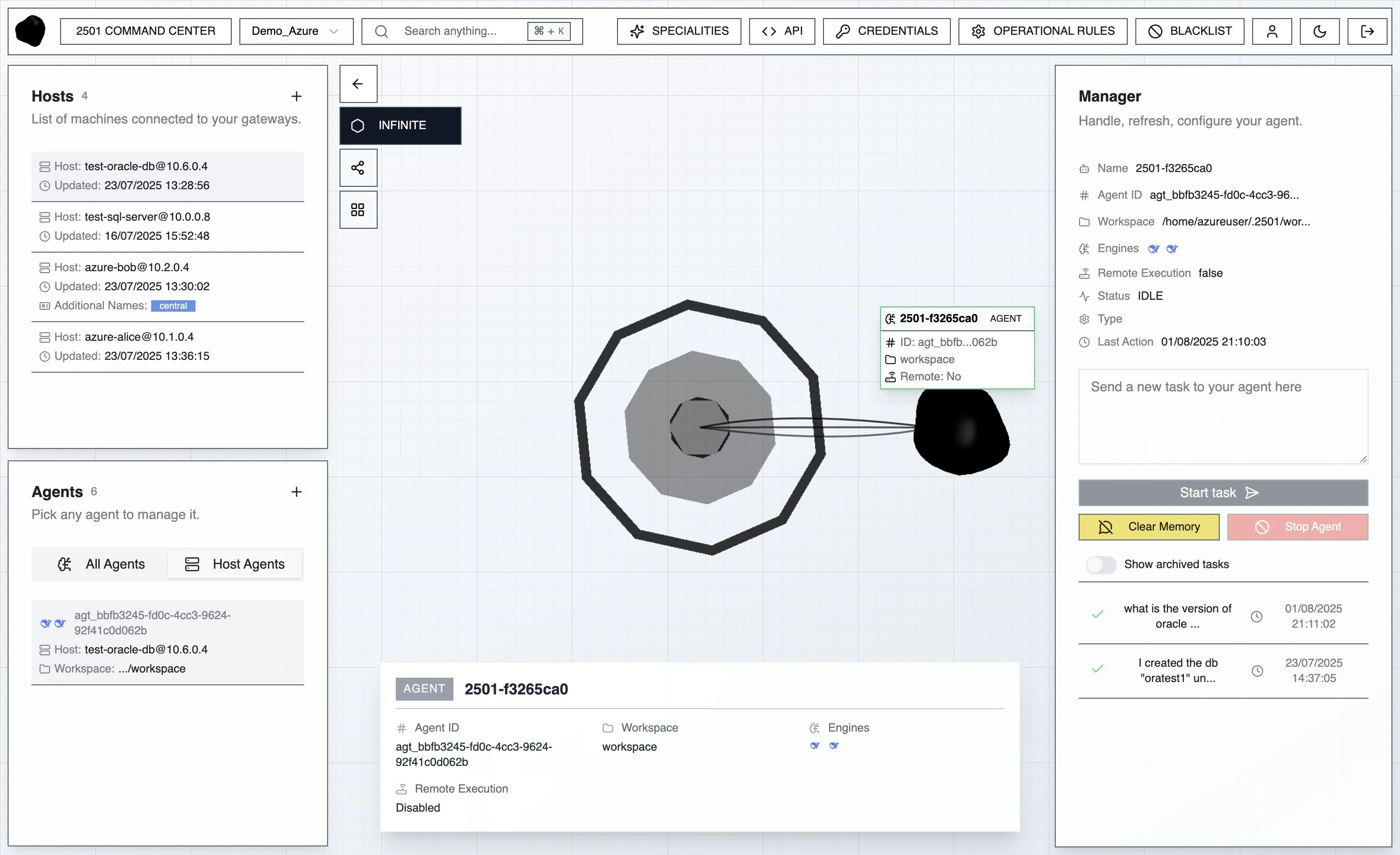Viewport: 1400px width, 855px height.
Task: Open the SPECIALITIES menu
Action: [679, 31]
